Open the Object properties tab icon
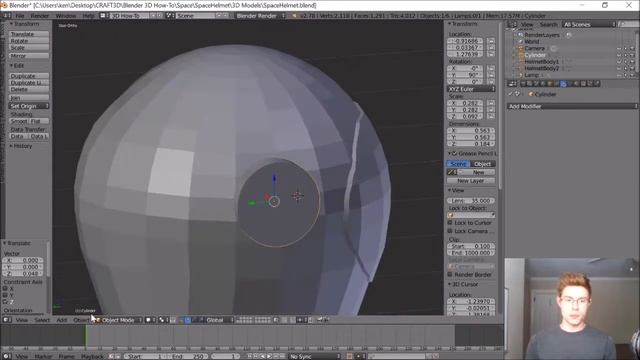Viewport: 640px width, 360px height. [x=550, y=84]
